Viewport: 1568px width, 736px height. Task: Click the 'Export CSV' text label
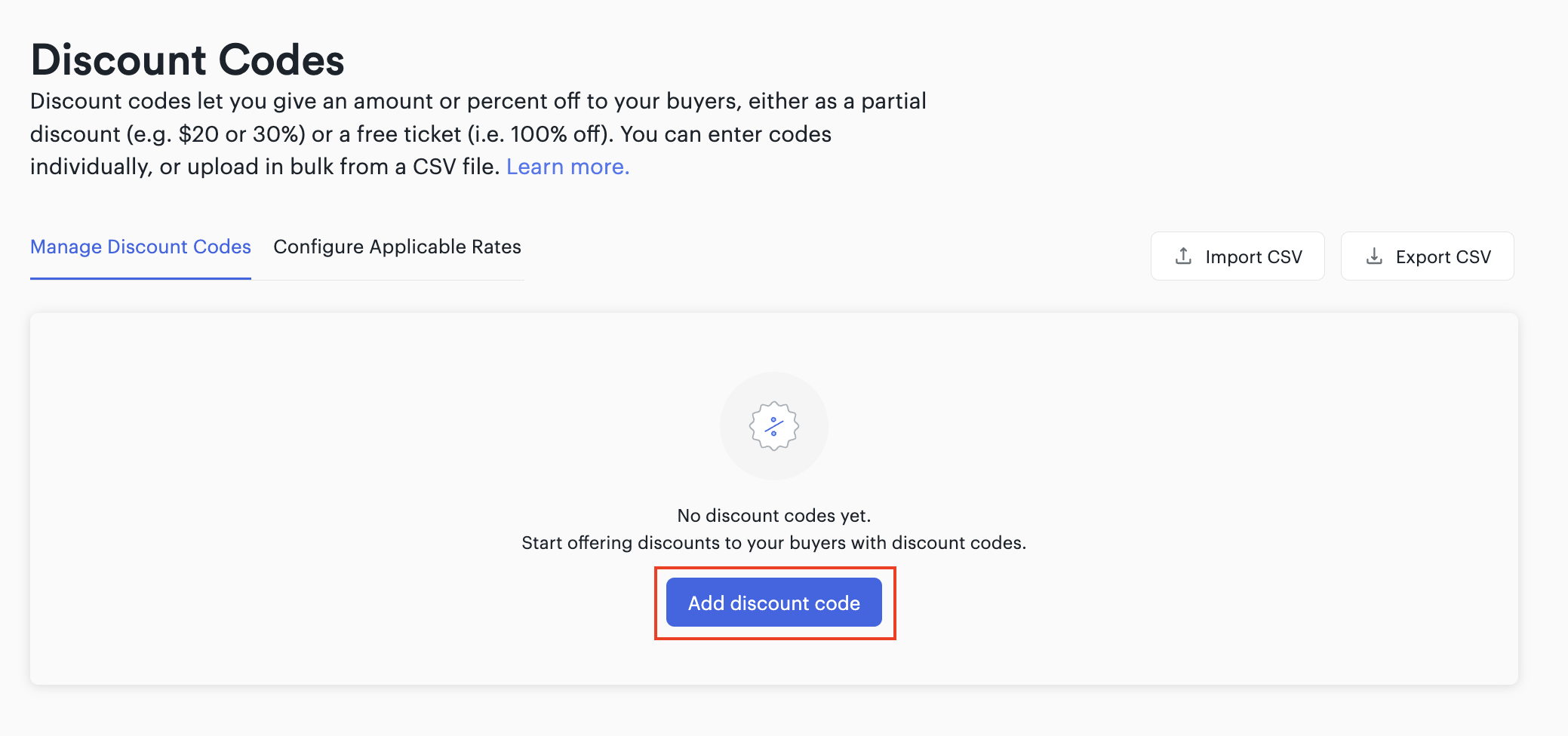coord(1443,257)
